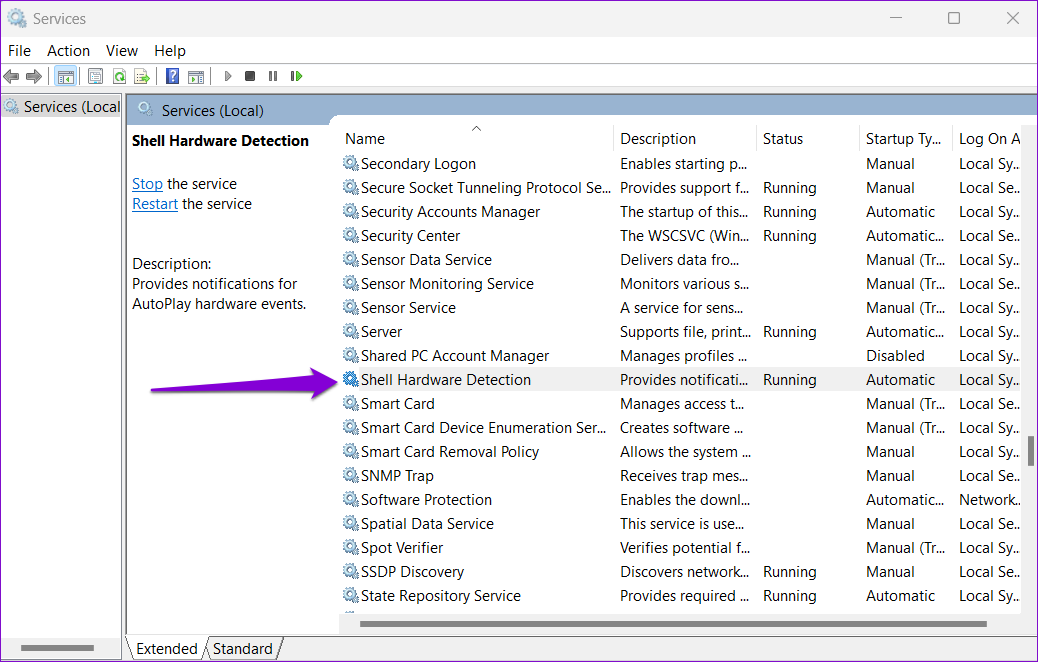Click the Refresh toolbar icon
Screen dimensions: 1038x662
(119, 77)
